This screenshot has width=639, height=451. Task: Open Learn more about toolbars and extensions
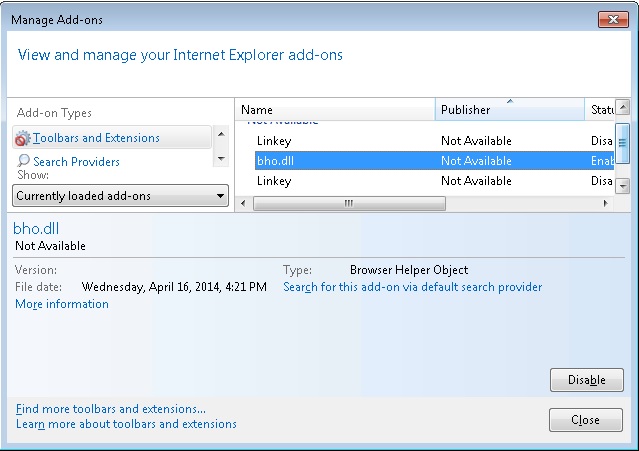click(x=126, y=424)
